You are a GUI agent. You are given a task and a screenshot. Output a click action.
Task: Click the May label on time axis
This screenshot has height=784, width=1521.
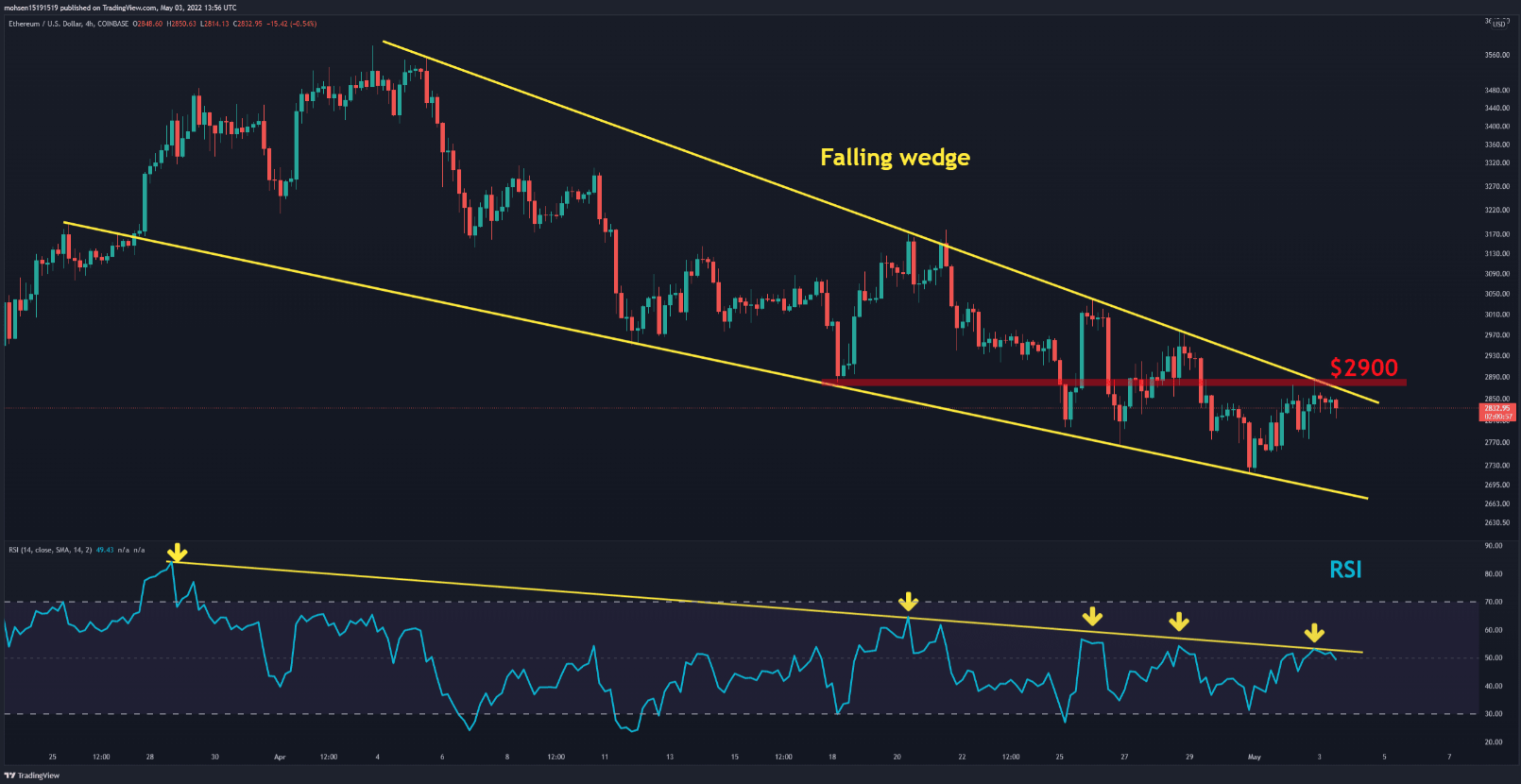point(1254,757)
